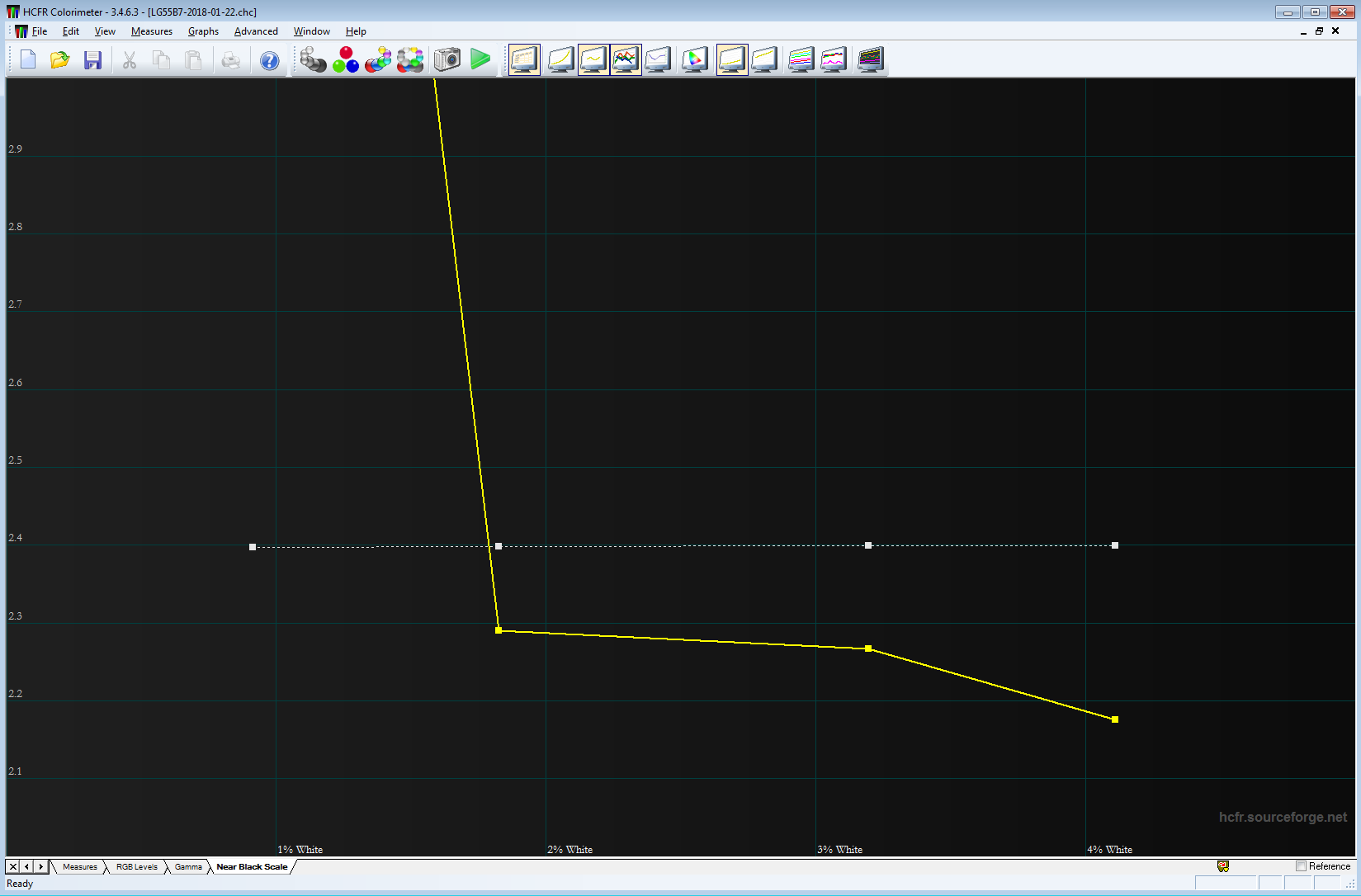This screenshot has width=1361, height=896.
Task: Click the blue Help question mark icon
Action: (269, 60)
